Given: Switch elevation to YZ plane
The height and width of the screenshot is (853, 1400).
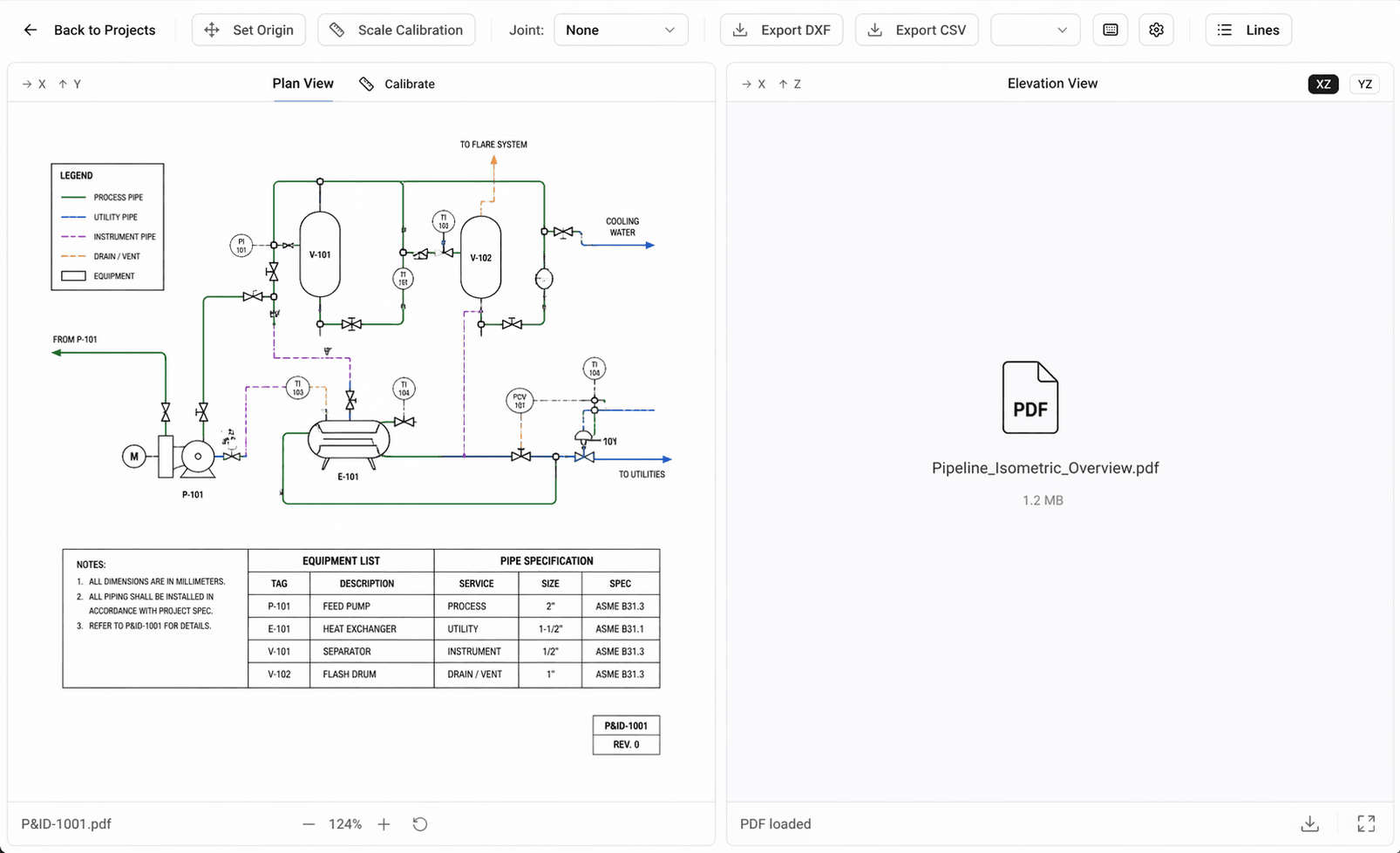Looking at the screenshot, I should pyautogui.click(x=1365, y=84).
